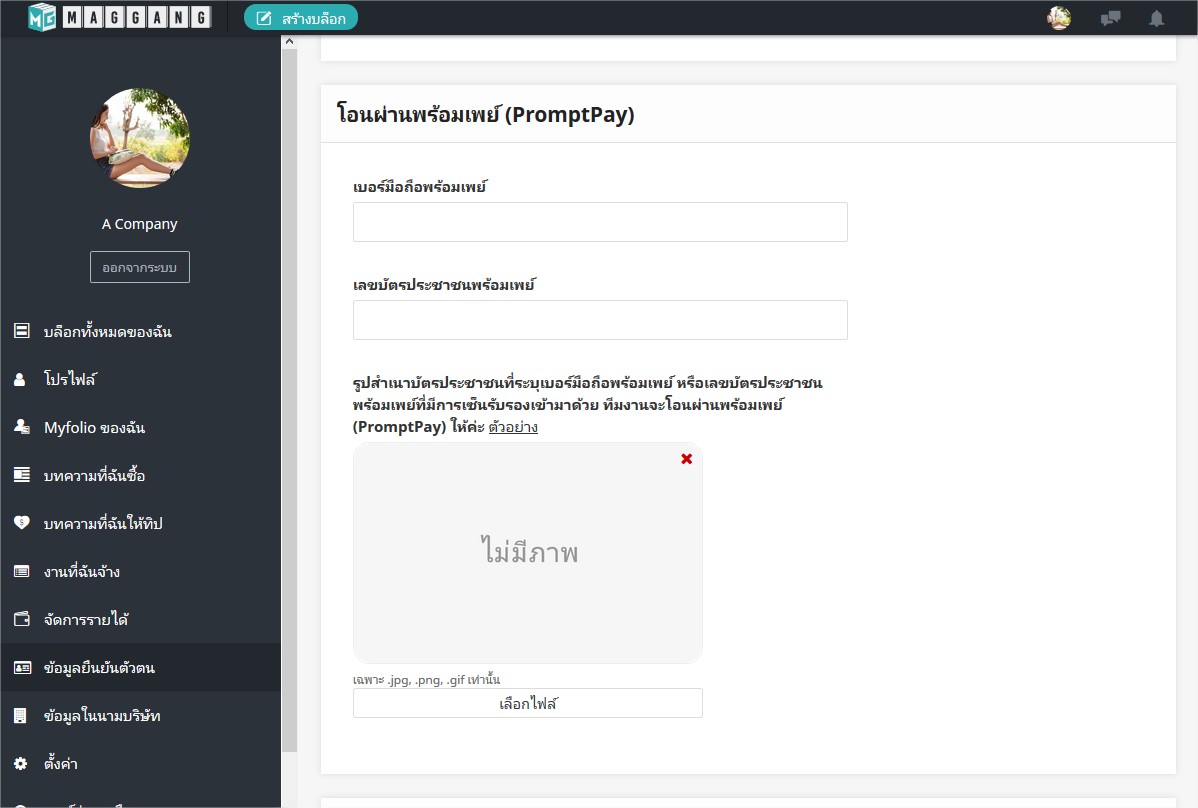The image size is (1198, 808).
Task: Click the เฉพาะ .jpg, .png, .gif เท่านั้น note
Action: click(426, 679)
